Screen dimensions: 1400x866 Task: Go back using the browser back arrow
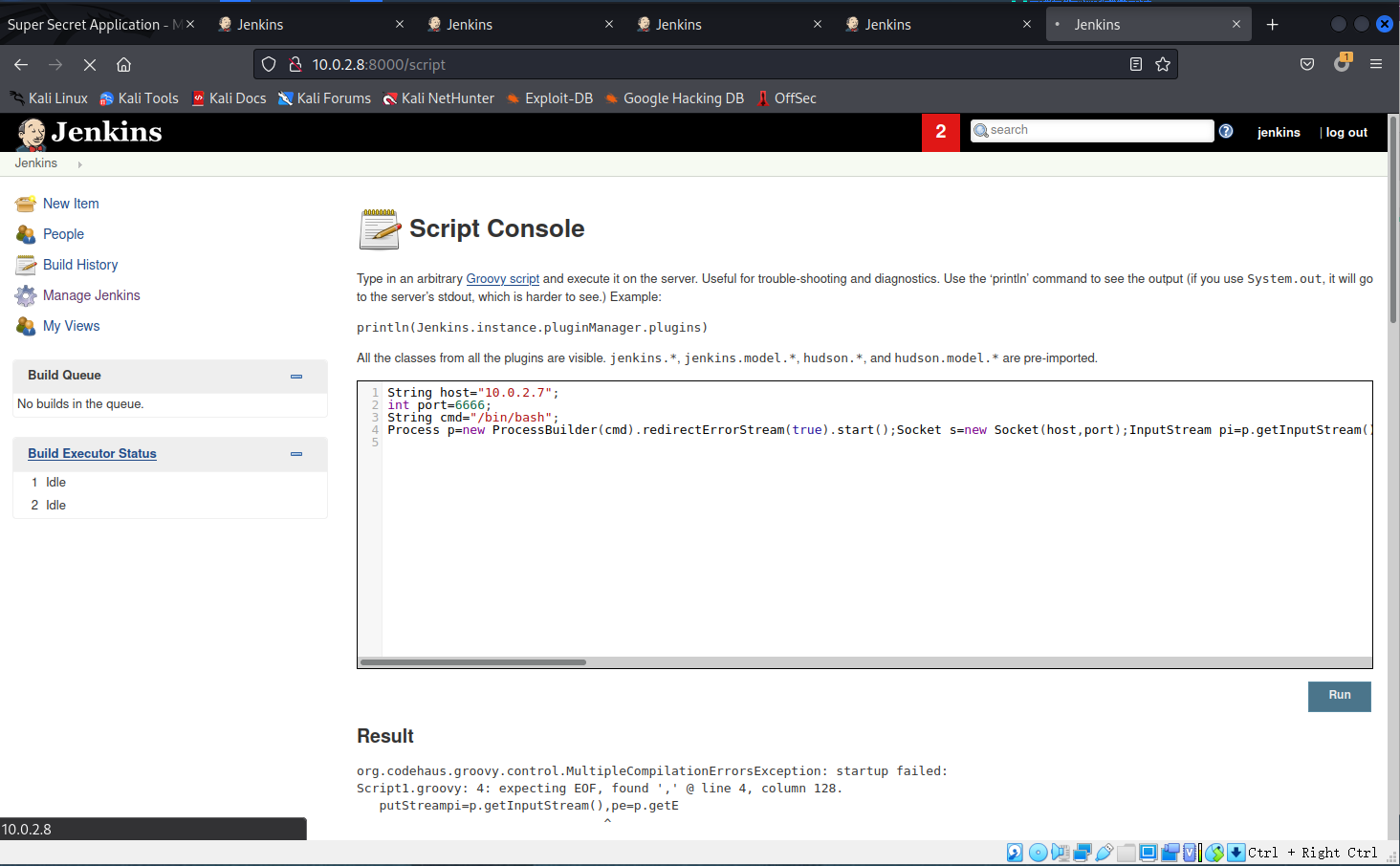21,64
